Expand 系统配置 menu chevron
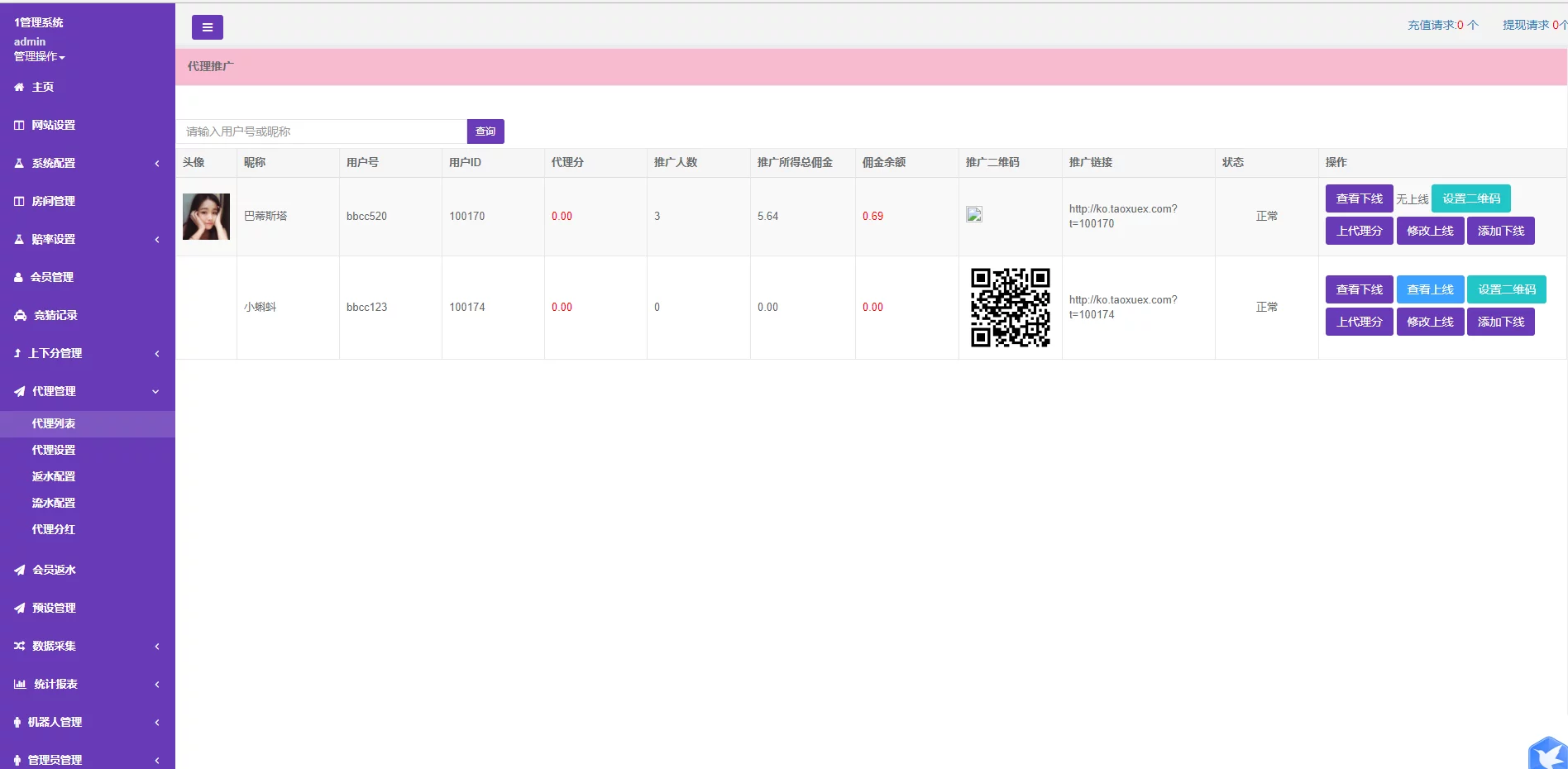Screen dimensions: 1568x769 [157, 163]
